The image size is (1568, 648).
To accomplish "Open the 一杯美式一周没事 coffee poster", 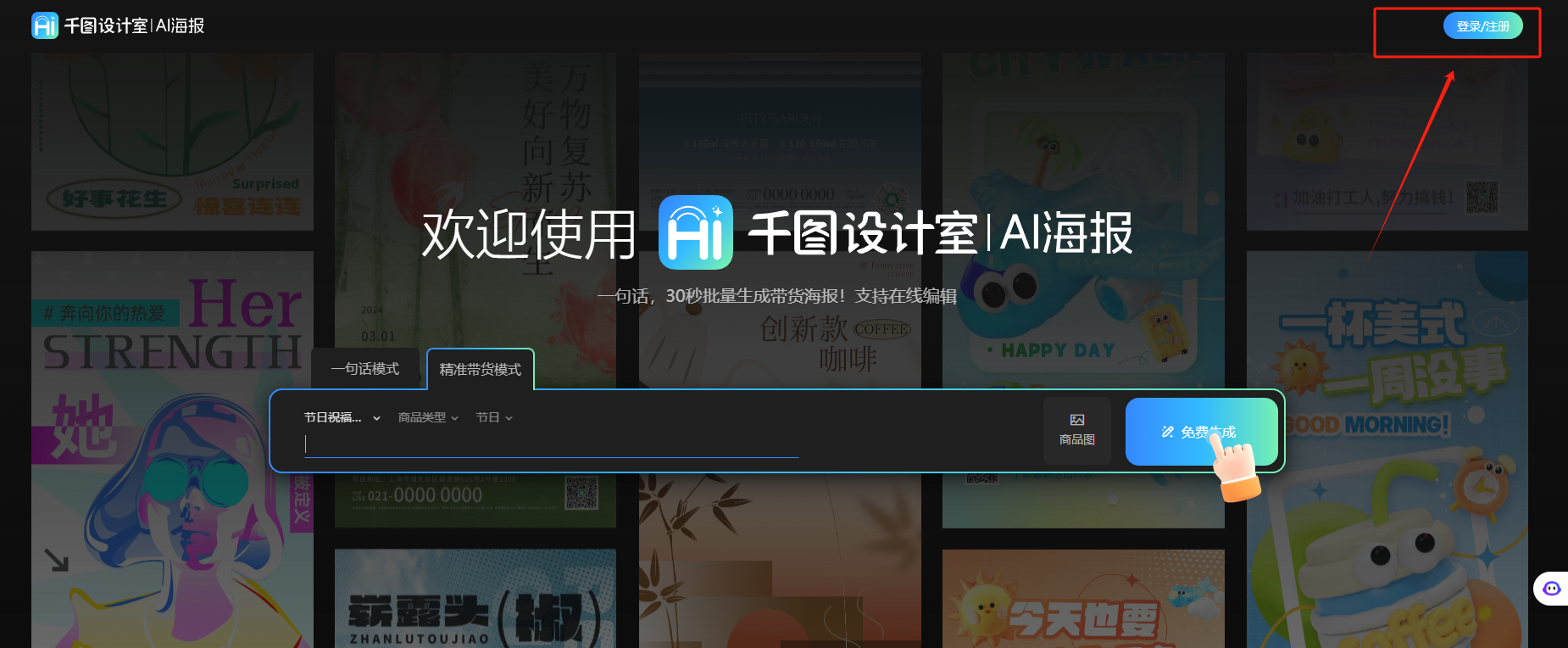I will pyautogui.click(x=1387, y=450).
